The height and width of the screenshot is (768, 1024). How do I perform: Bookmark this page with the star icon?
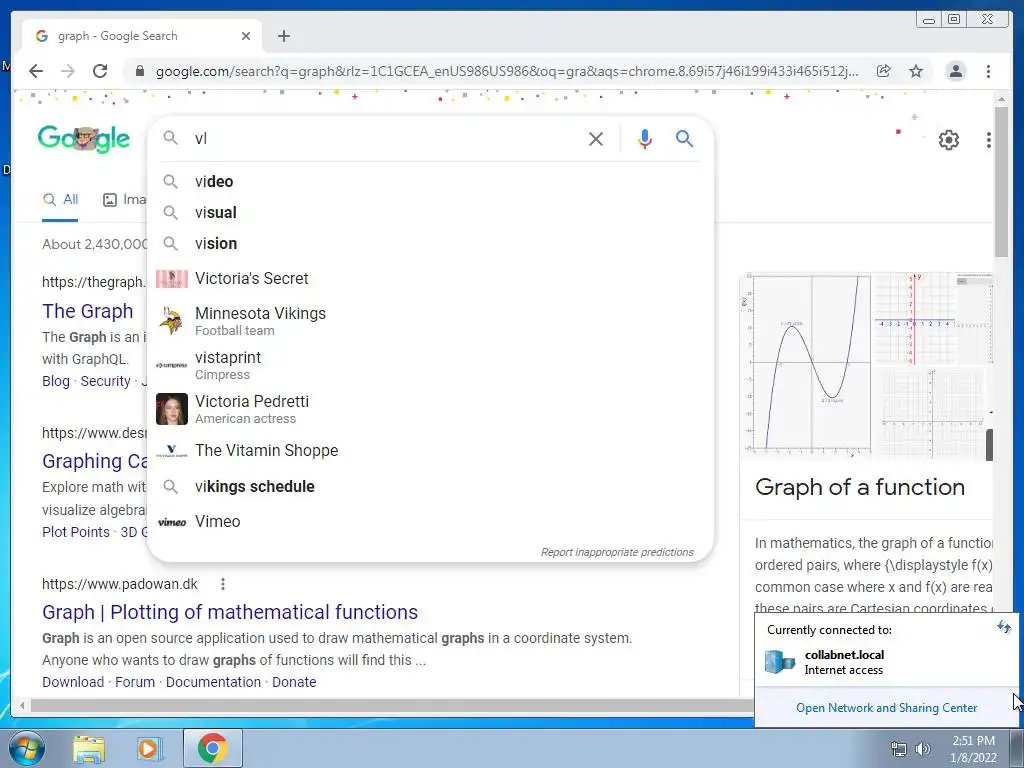[x=916, y=71]
